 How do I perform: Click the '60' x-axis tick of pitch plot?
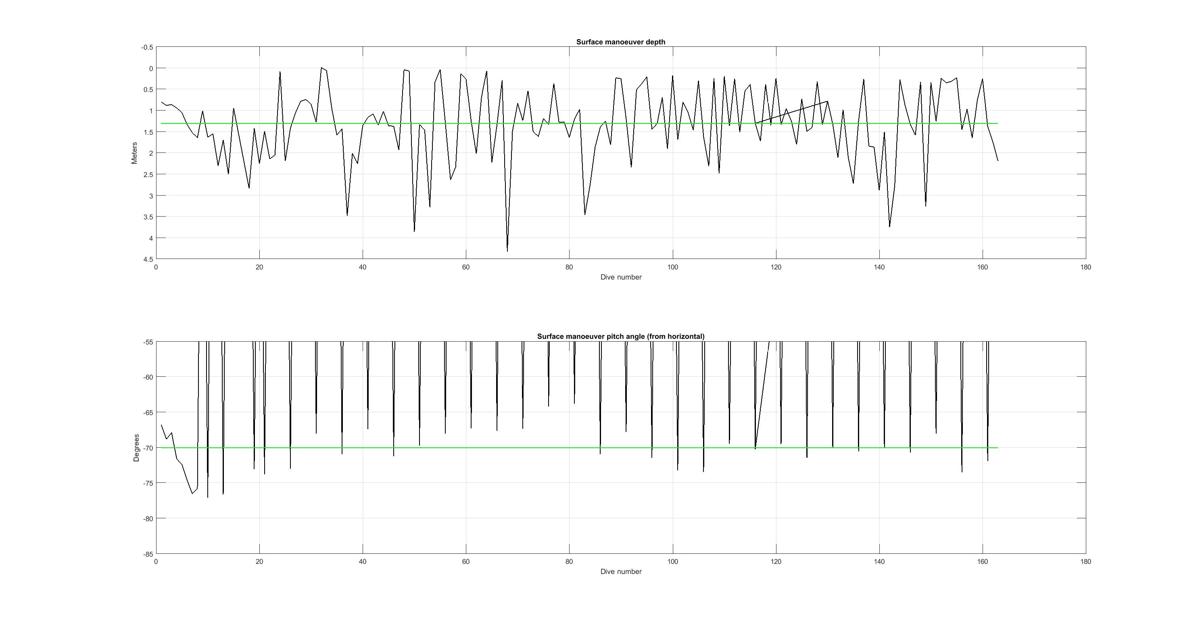pyautogui.click(x=466, y=562)
